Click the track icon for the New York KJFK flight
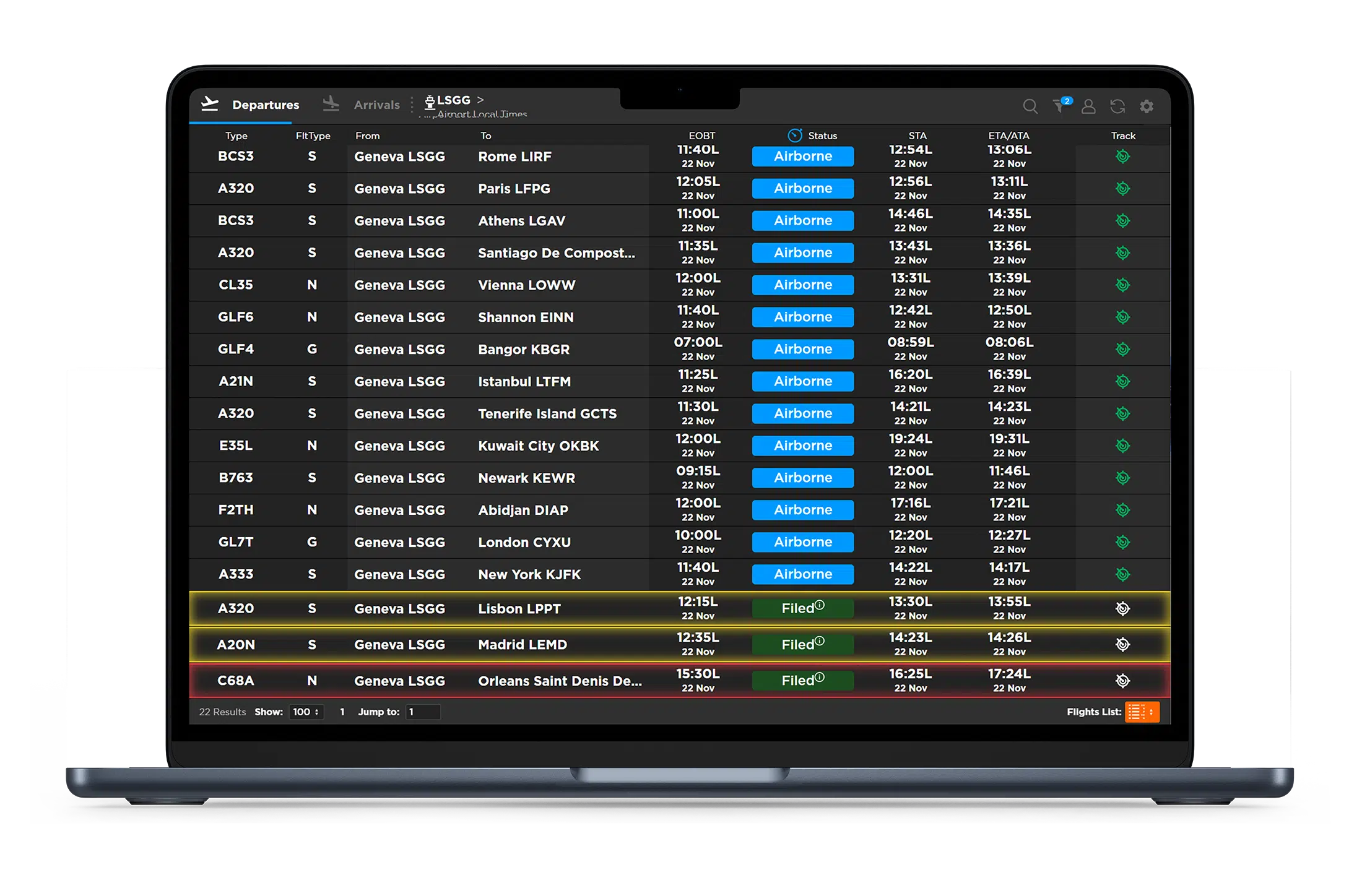The width and height of the screenshot is (1362, 896). [x=1122, y=574]
